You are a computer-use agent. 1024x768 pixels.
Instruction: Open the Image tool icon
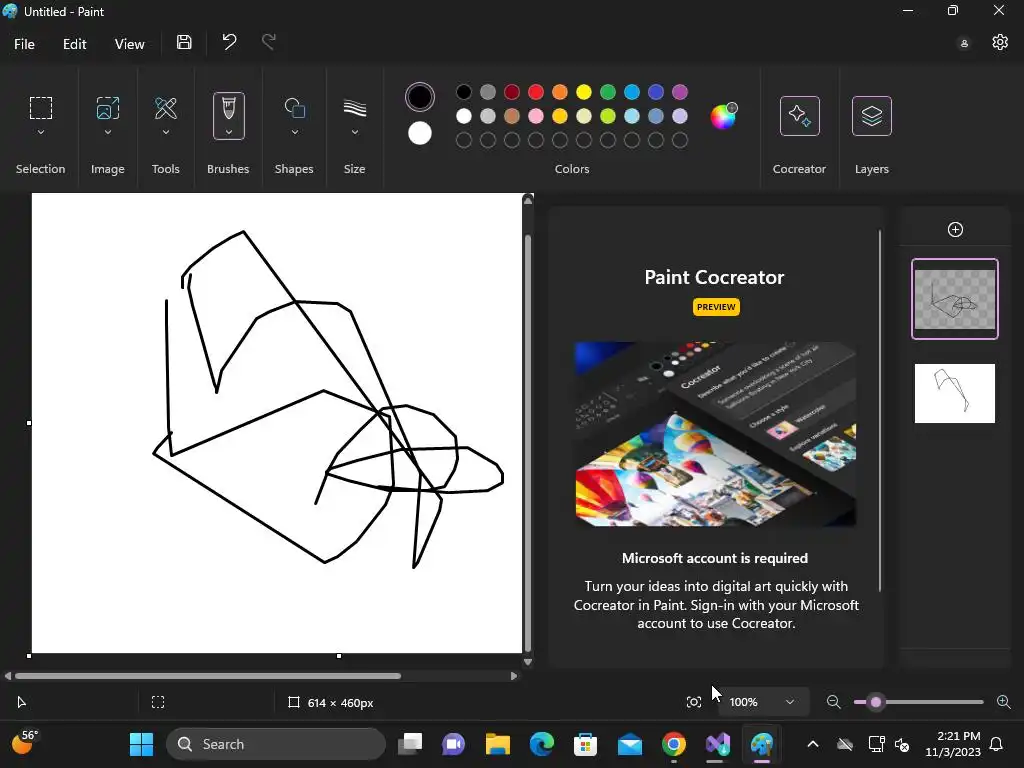coord(108,108)
